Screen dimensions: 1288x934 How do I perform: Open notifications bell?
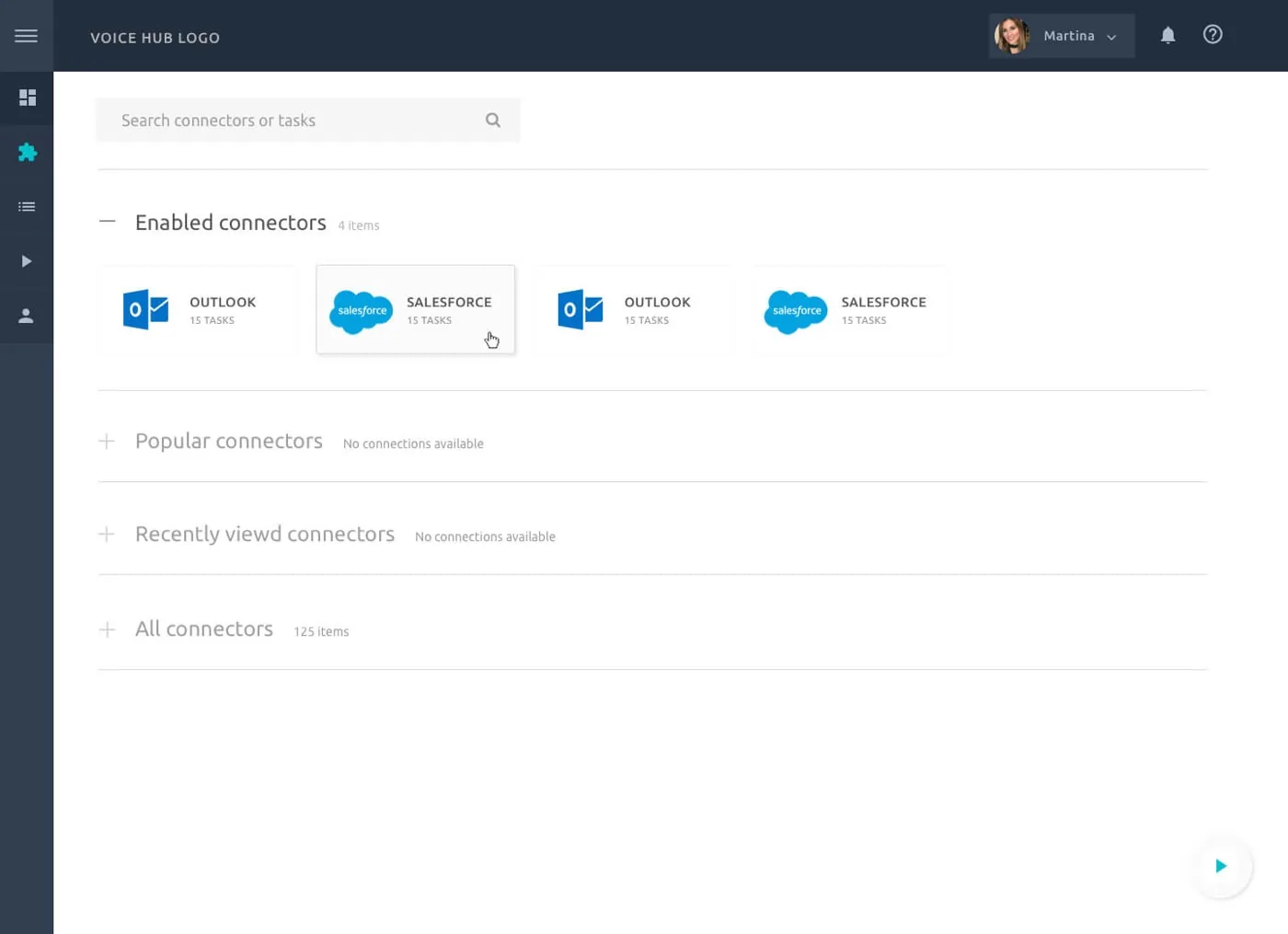(1167, 35)
